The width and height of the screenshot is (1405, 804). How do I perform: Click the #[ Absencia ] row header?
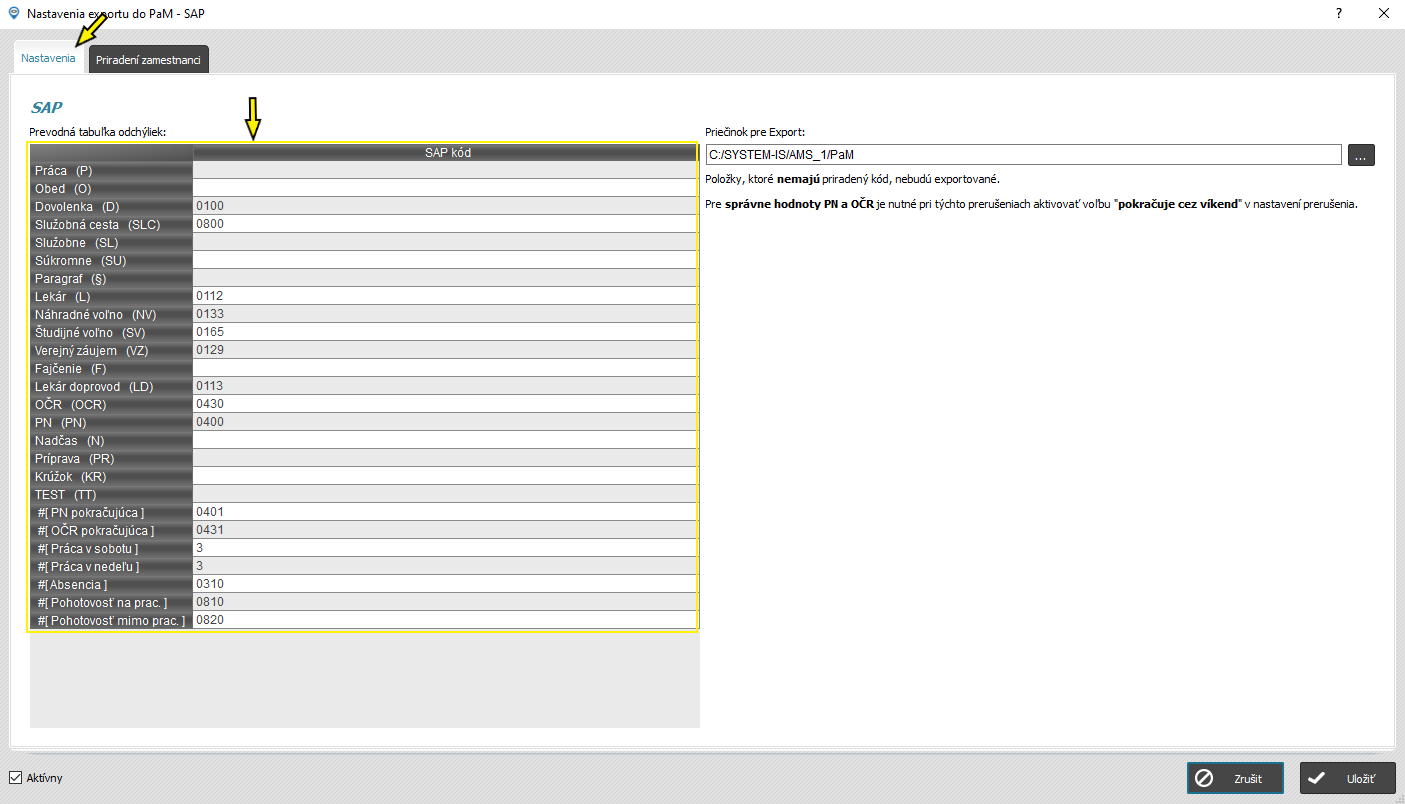[x=111, y=584]
